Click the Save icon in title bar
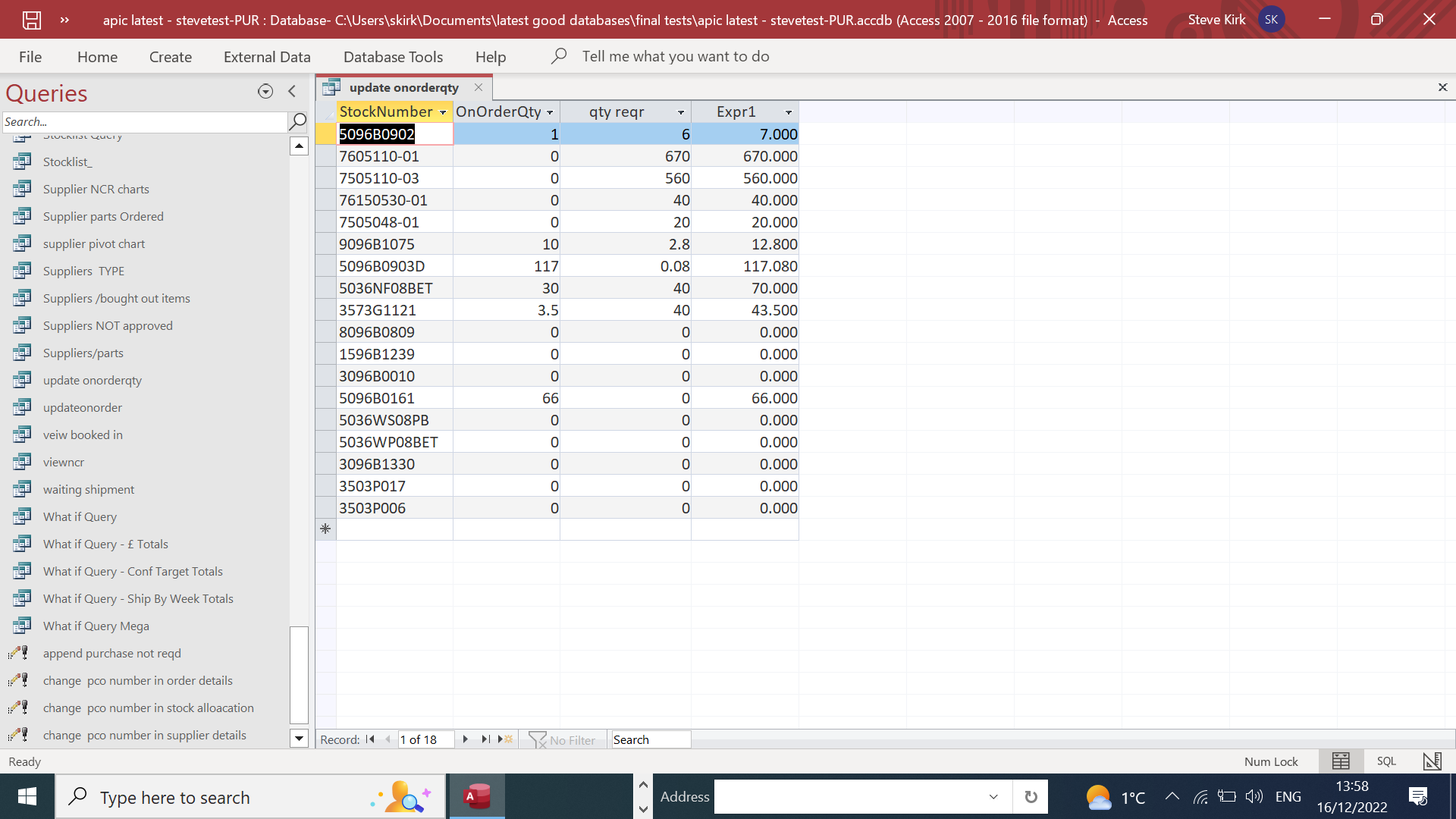1456x819 pixels. (x=32, y=20)
